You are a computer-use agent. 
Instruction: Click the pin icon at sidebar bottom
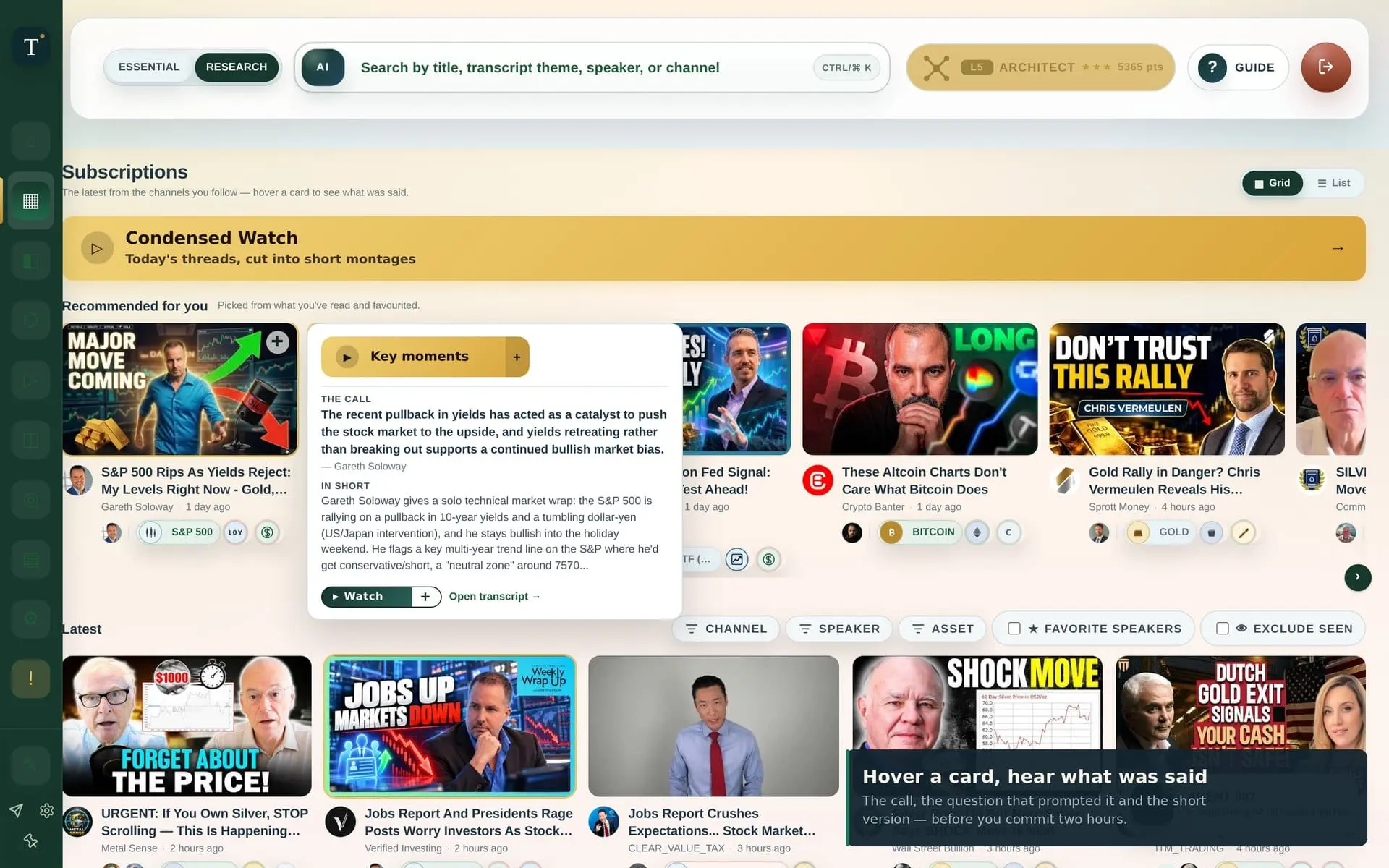(30, 841)
